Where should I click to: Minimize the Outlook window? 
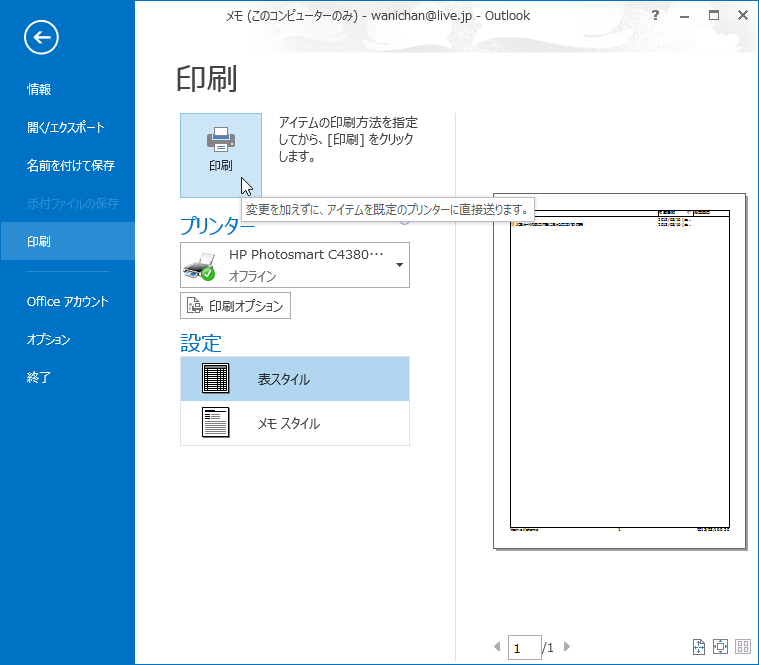point(684,16)
